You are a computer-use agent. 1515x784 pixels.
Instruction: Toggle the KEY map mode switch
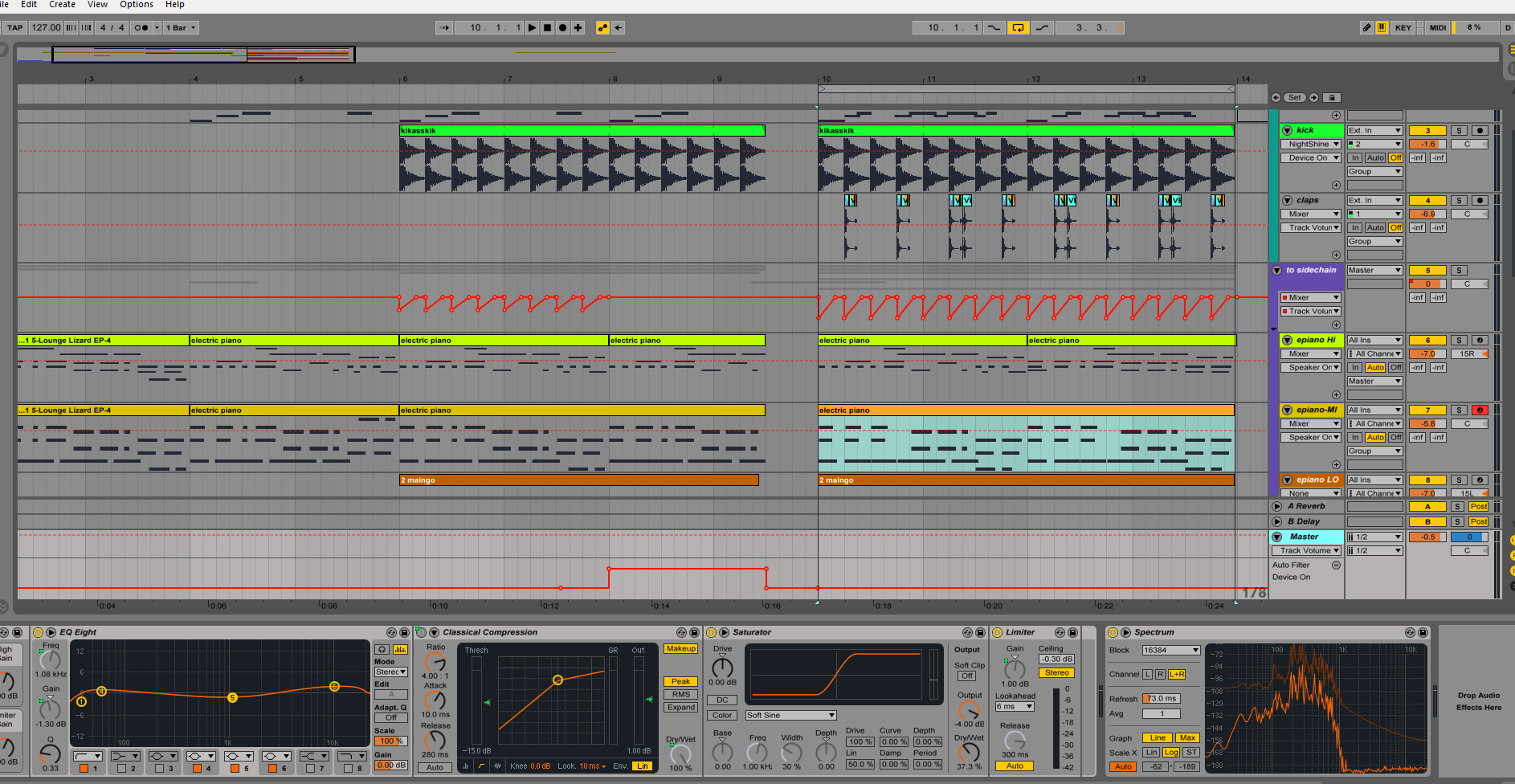1403,27
